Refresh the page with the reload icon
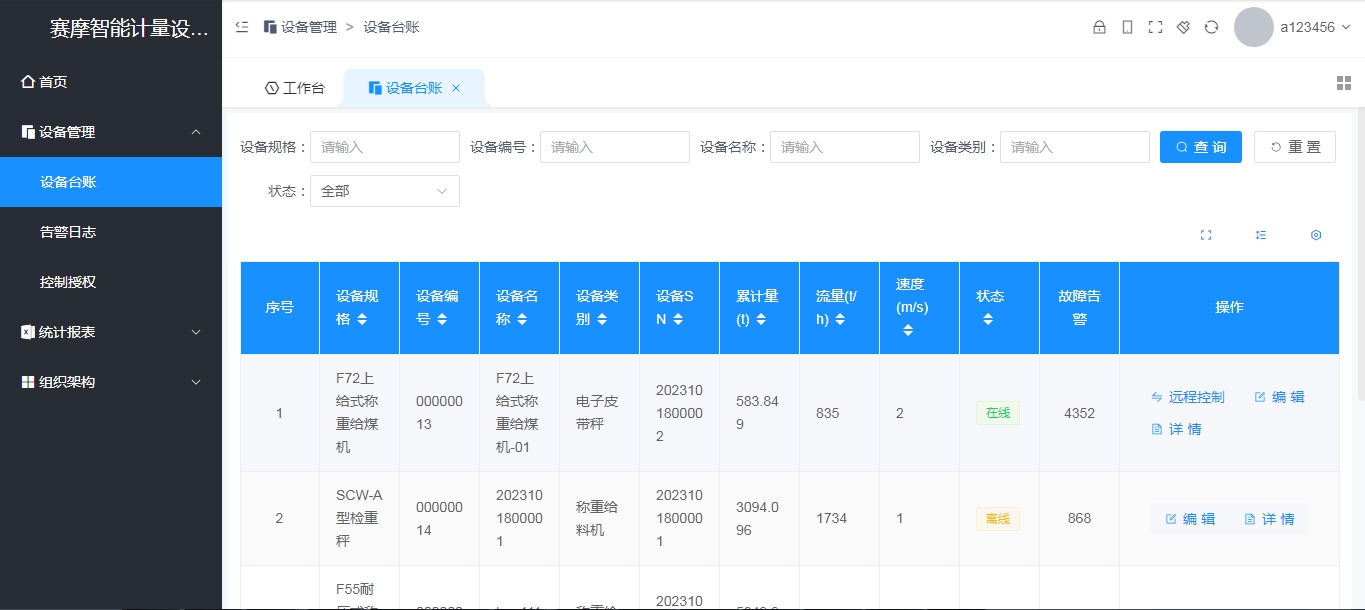The width and height of the screenshot is (1365, 610). (1211, 27)
